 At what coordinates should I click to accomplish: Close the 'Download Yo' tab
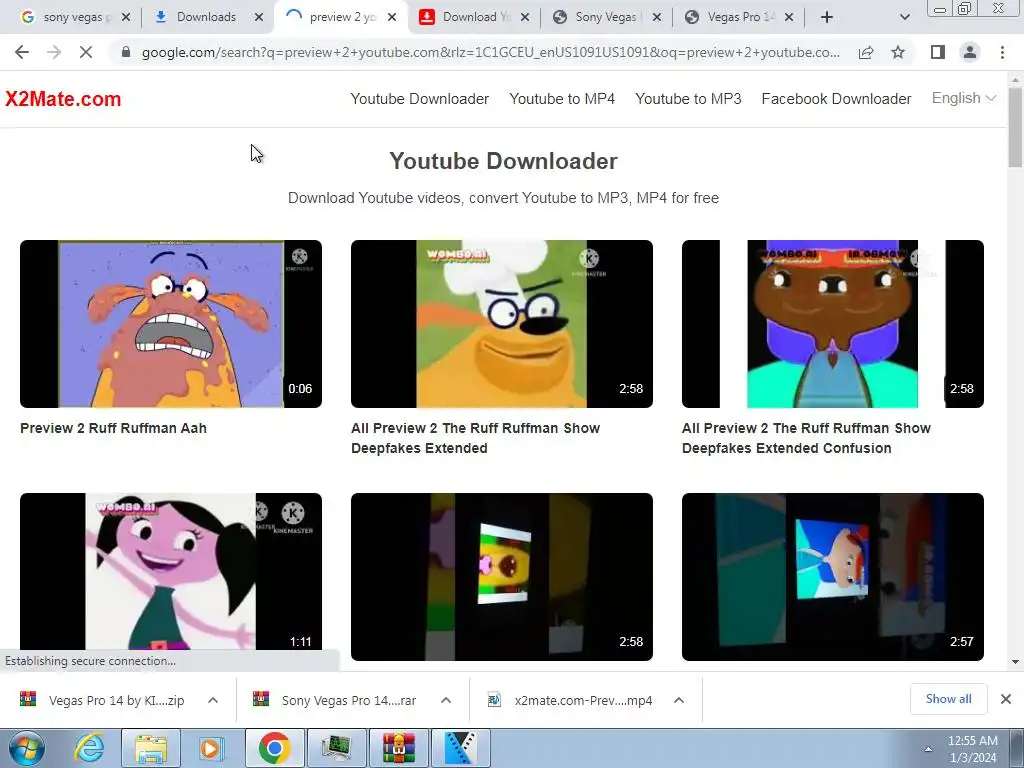pyautogui.click(x=525, y=17)
